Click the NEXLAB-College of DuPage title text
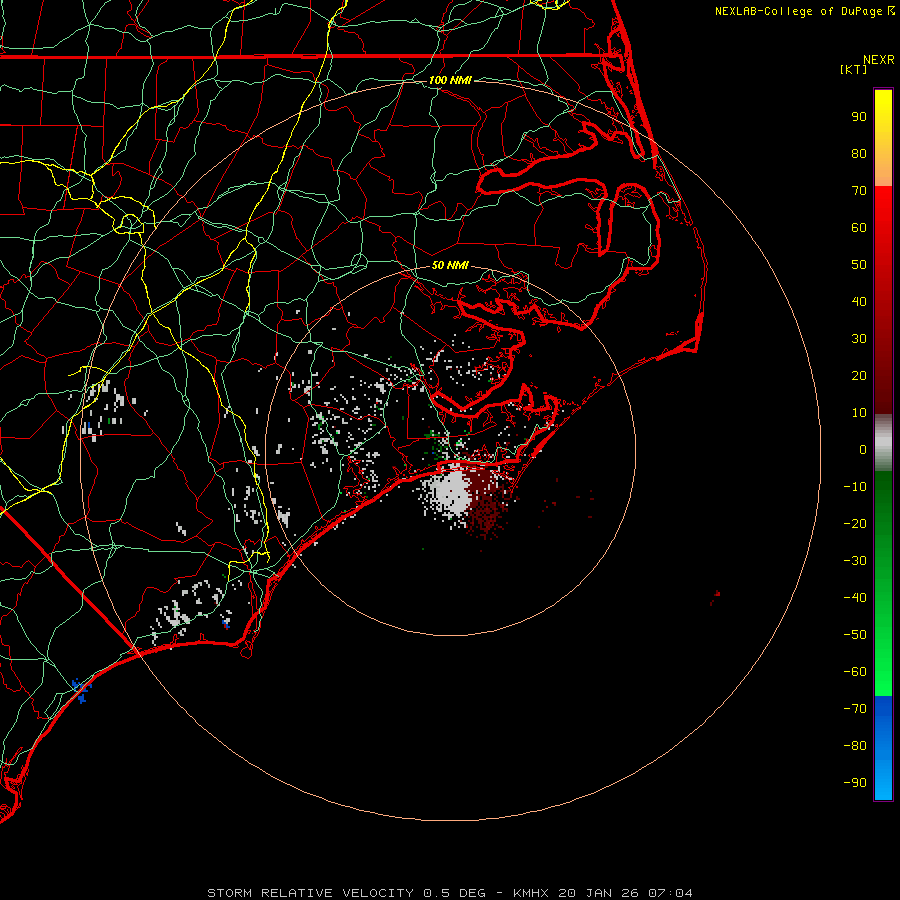Screen dimensions: 900x900 (804, 11)
